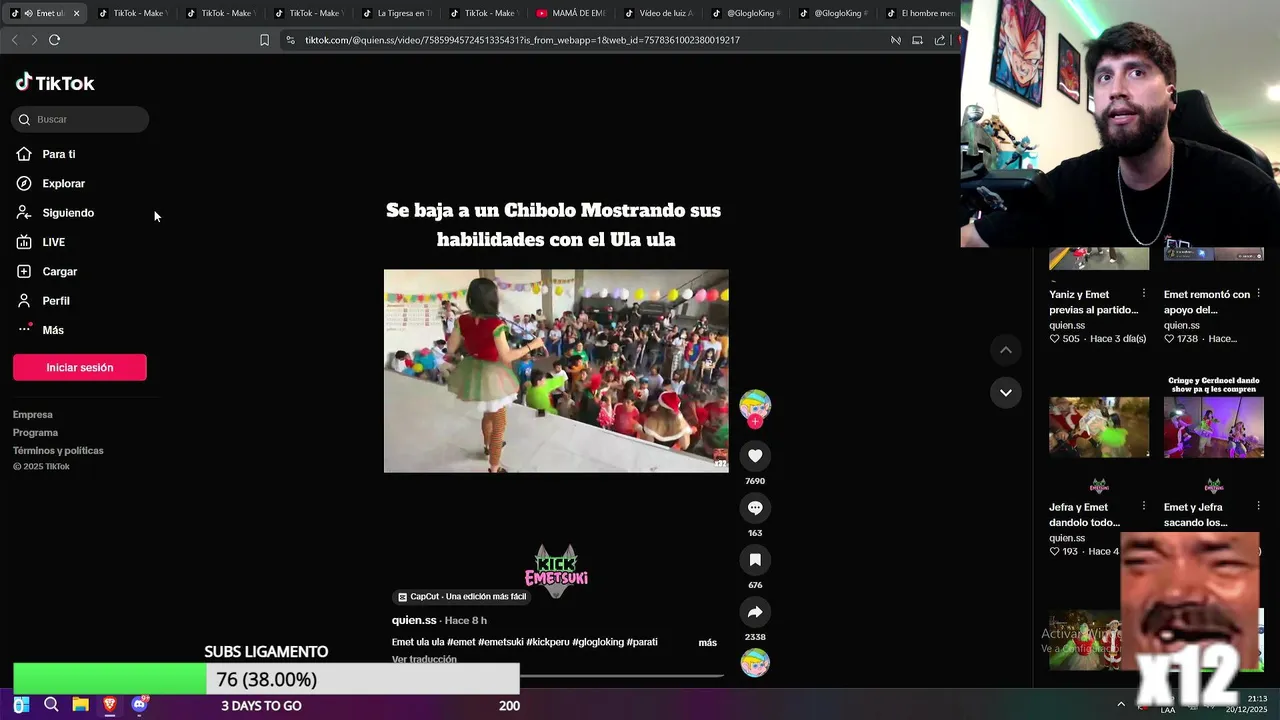This screenshot has height=720, width=1280.
Task: Go to the previous video arrow
Action: [1006, 350]
